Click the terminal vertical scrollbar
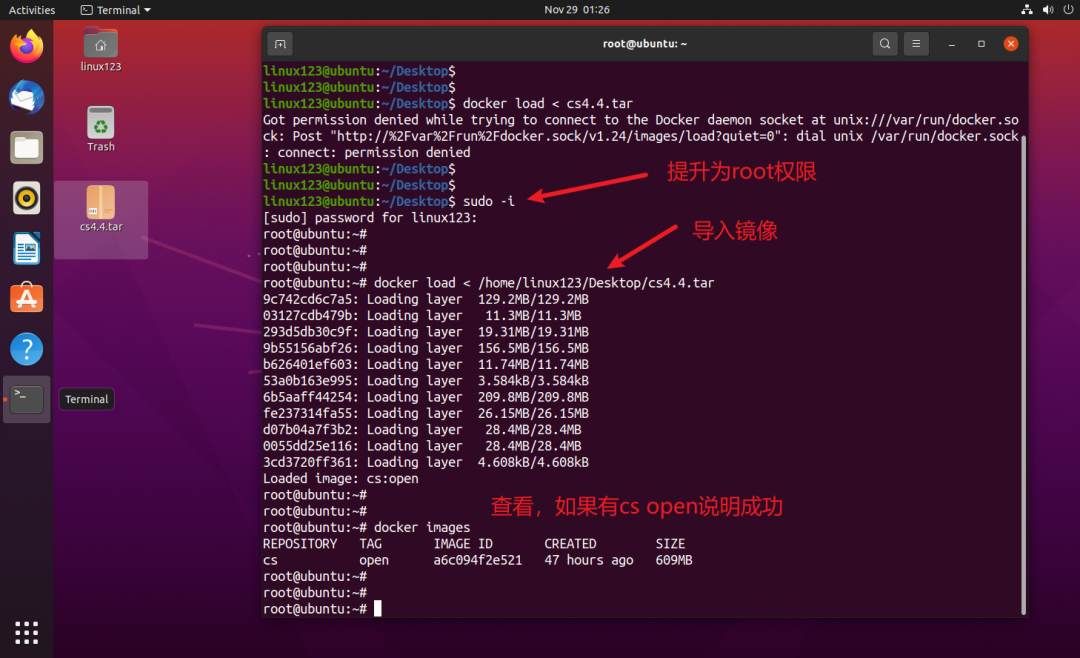Viewport: 1080px width, 658px height. pos(1024,374)
